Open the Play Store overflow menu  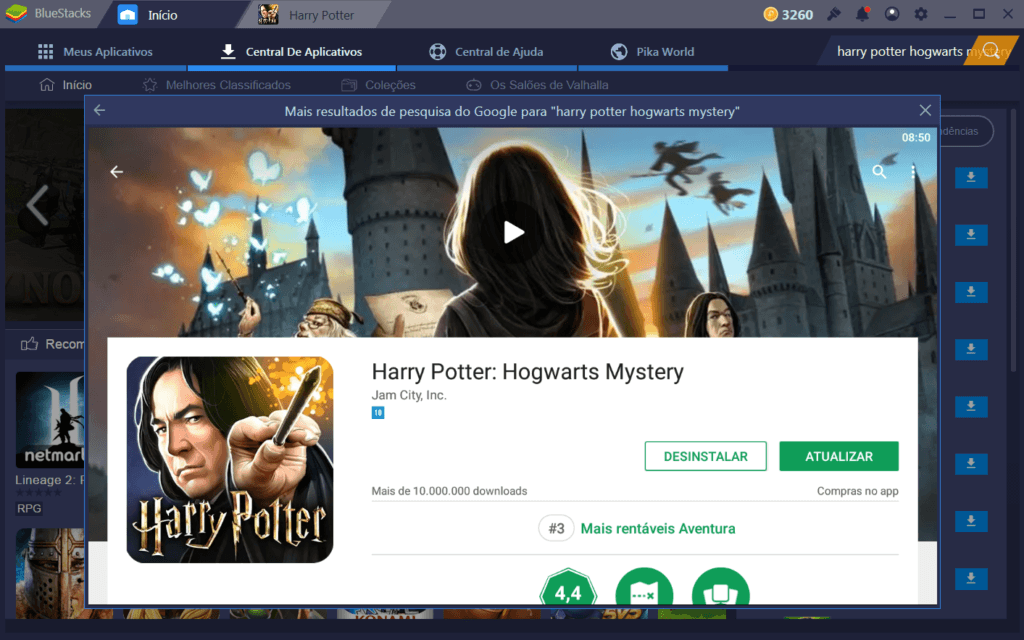pos(911,171)
